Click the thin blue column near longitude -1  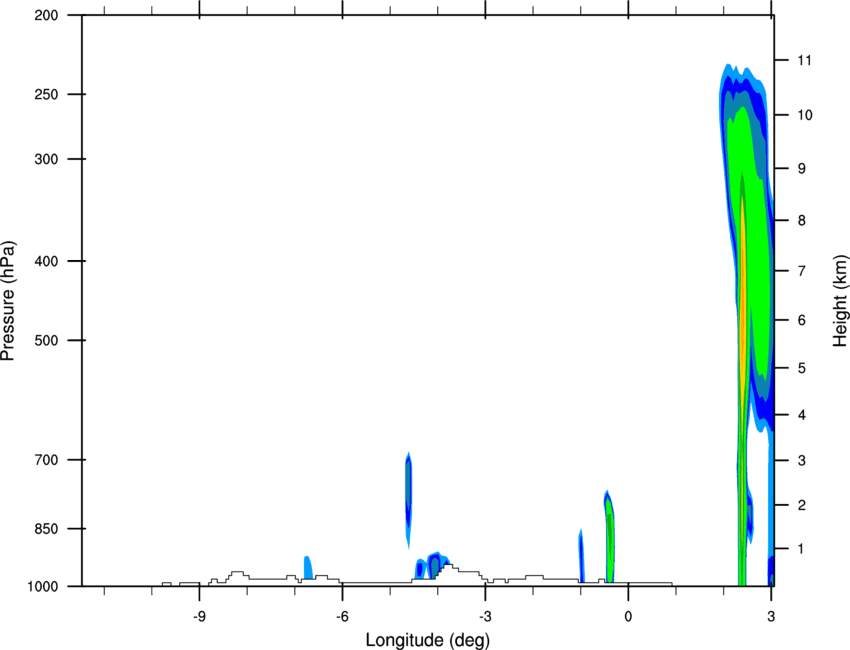point(581,556)
